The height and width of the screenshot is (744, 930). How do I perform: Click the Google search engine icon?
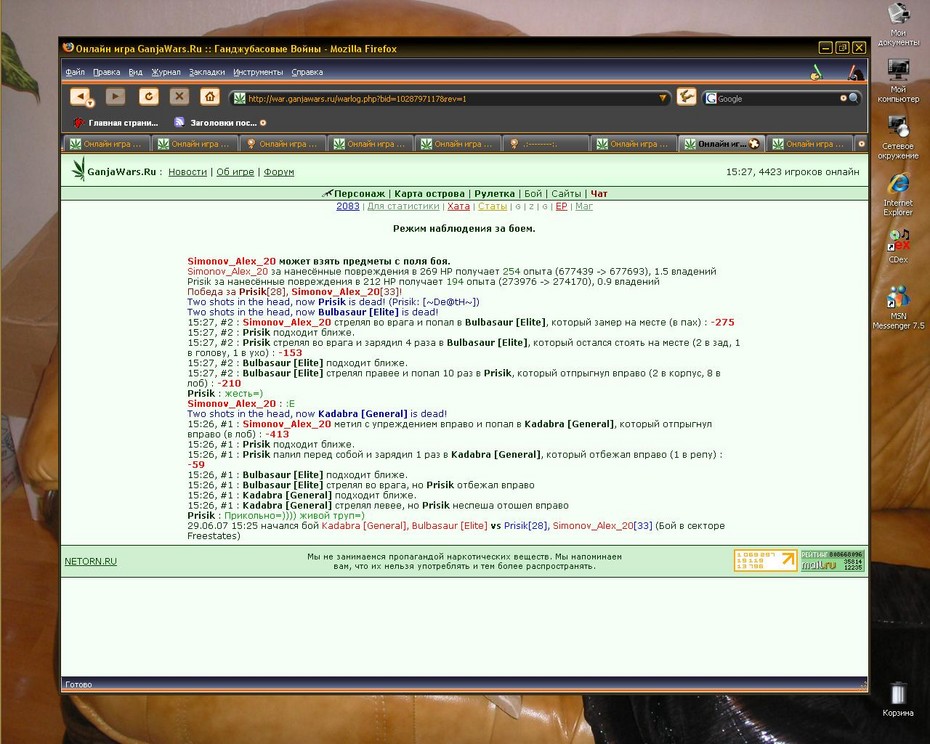pos(711,98)
